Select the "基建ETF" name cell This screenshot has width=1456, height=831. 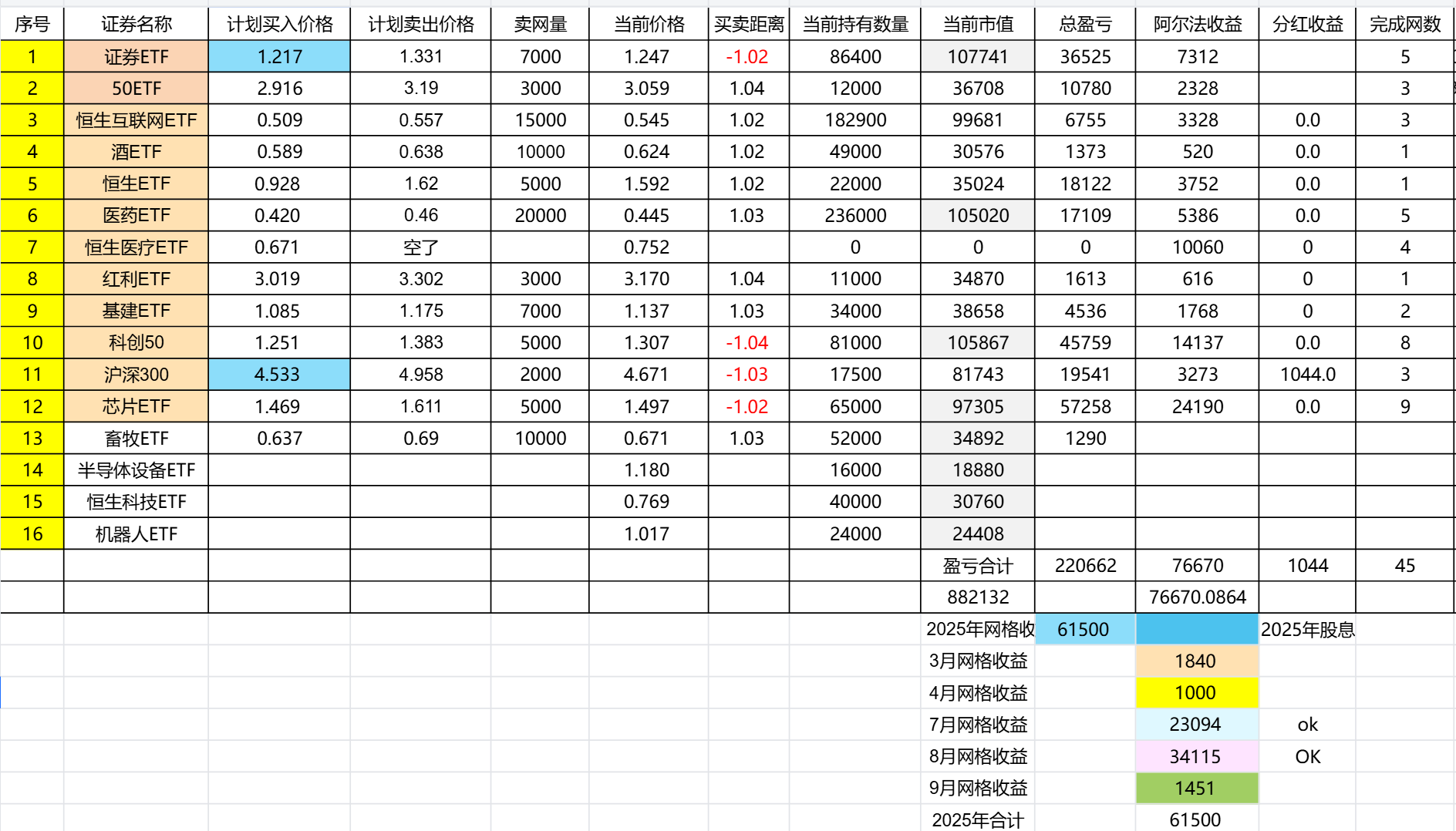(x=136, y=311)
